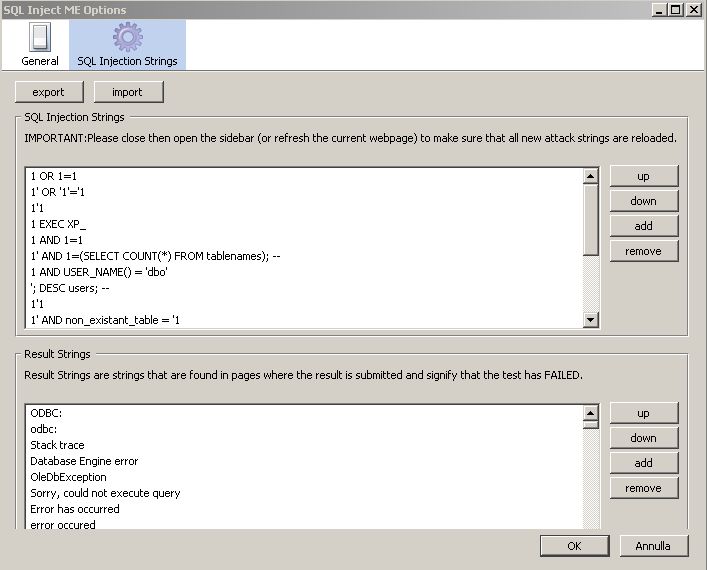Select 'error occured' result string

304,524
